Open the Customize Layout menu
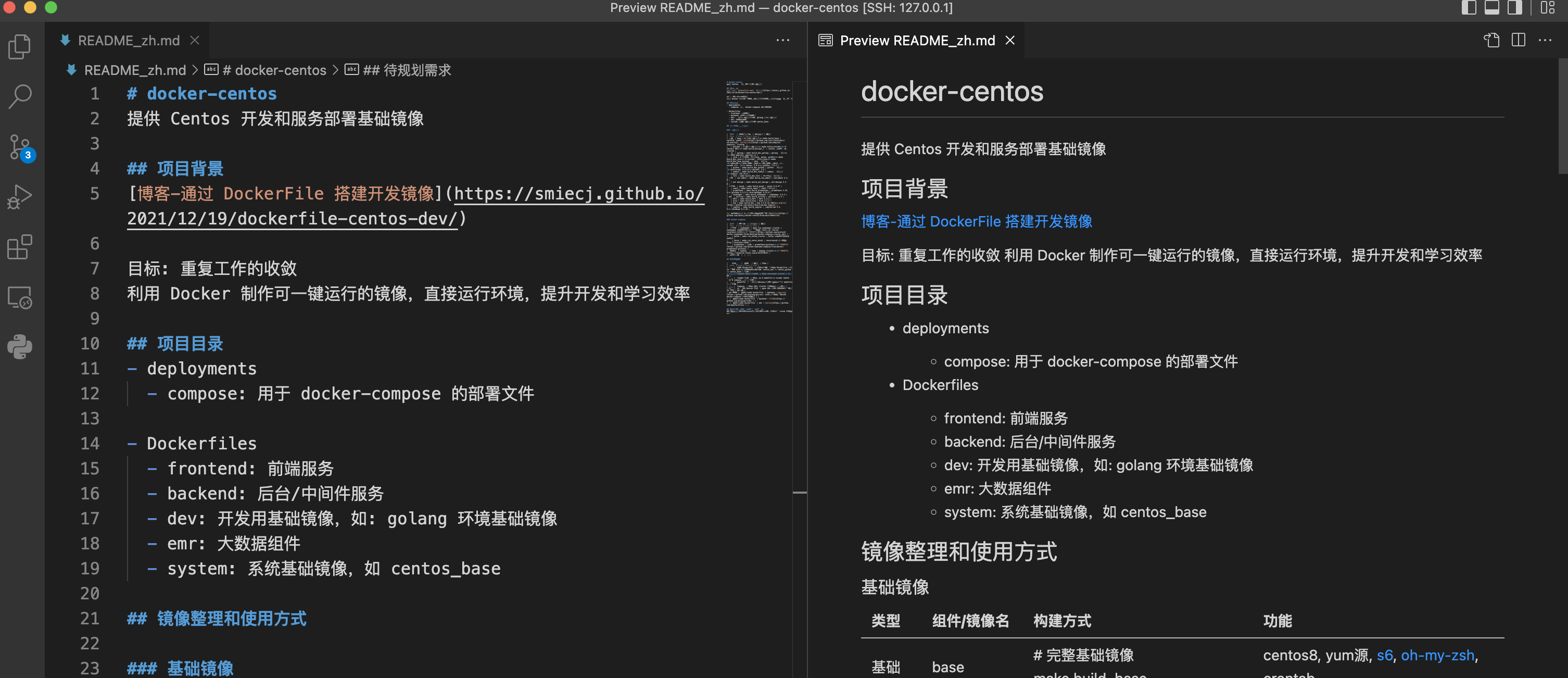 1547,8
